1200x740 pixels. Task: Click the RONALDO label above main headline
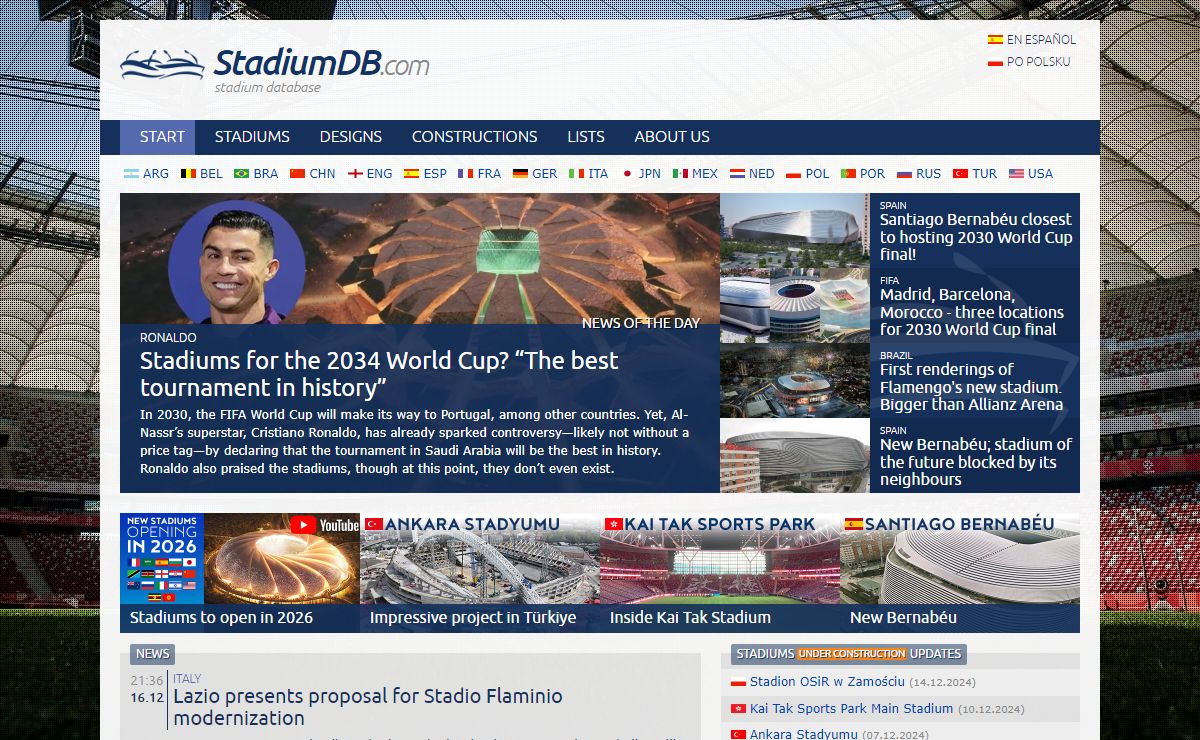pyautogui.click(x=168, y=338)
